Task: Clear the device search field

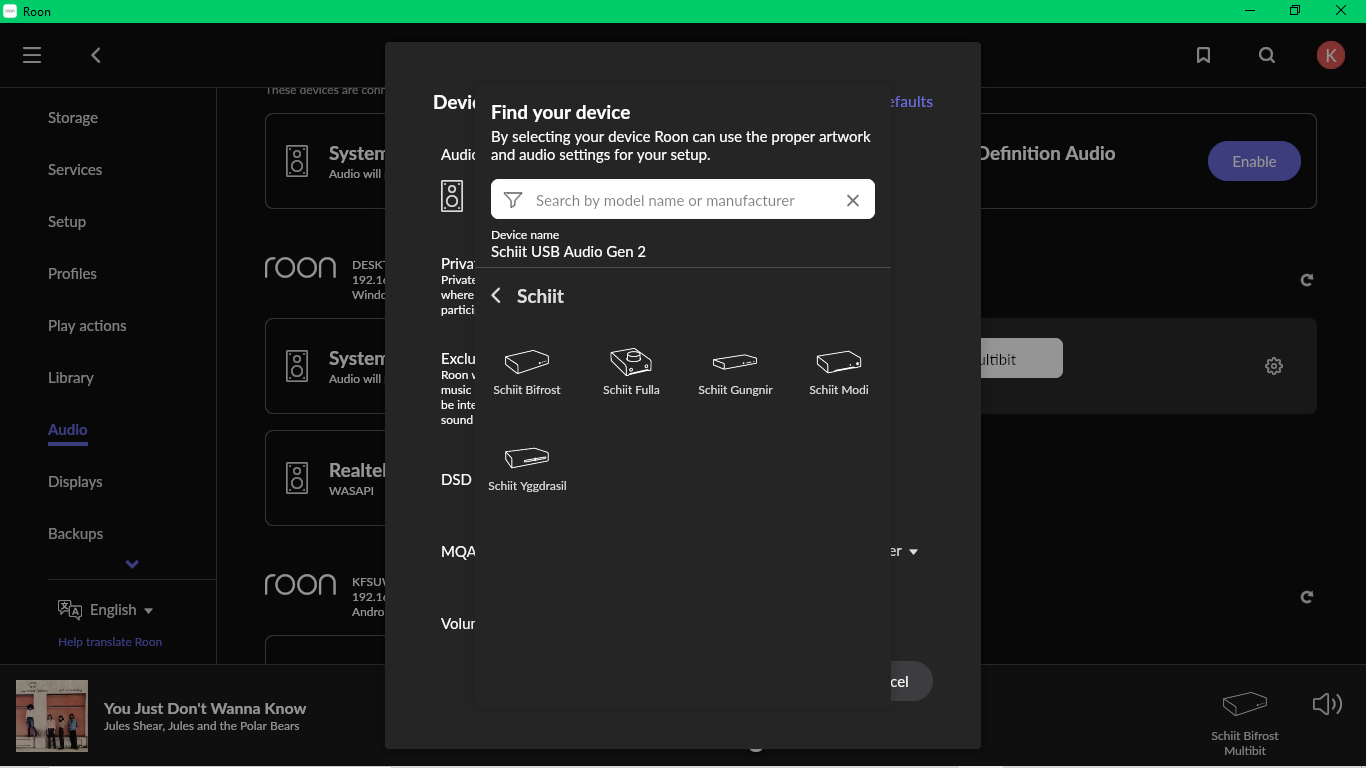Action: [852, 200]
